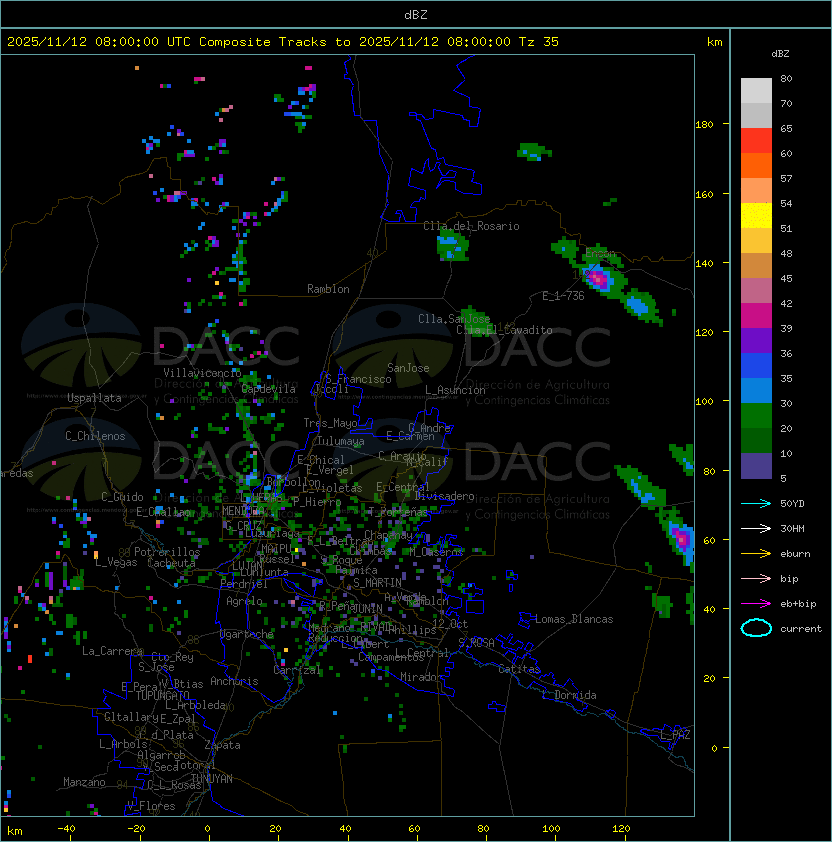Click the cyan 'current' ellipse symbol
Image resolution: width=832 pixels, height=842 pixels.
(756, 628)
